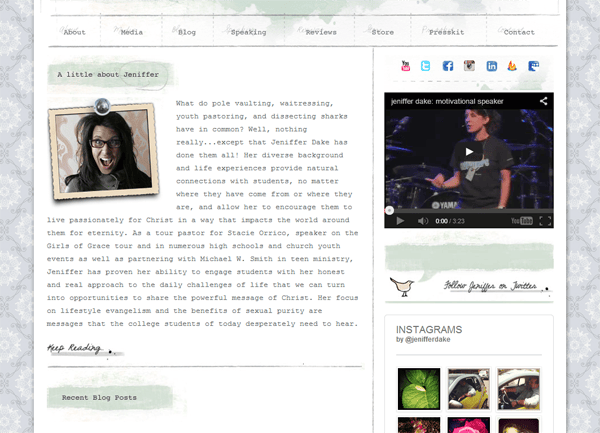
Task: Open the Instagram camera icon
Action: pyautogui.click(x=469, y=66)
